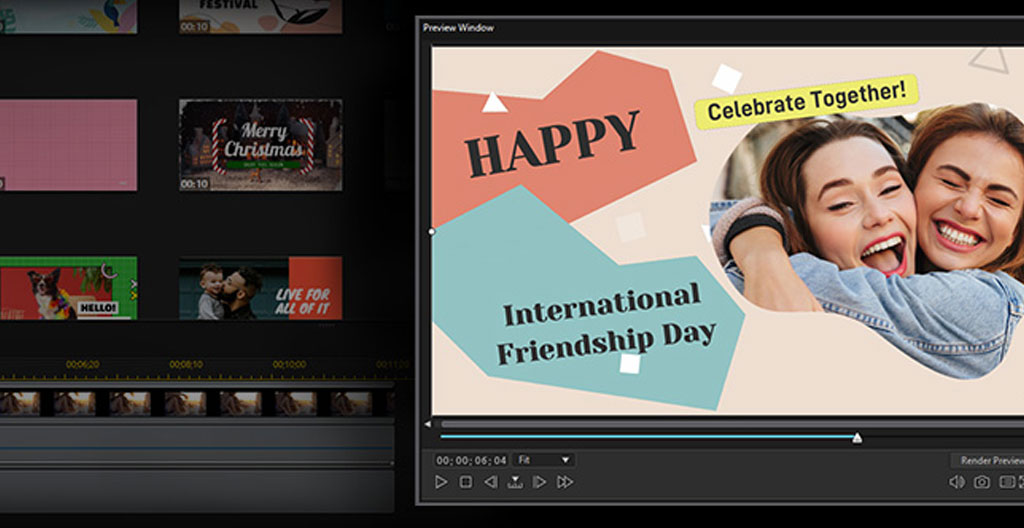This screenshot has height=528, width=1024.
Task: Open the seek-by unit icon in preview controls
Action: 515,482
